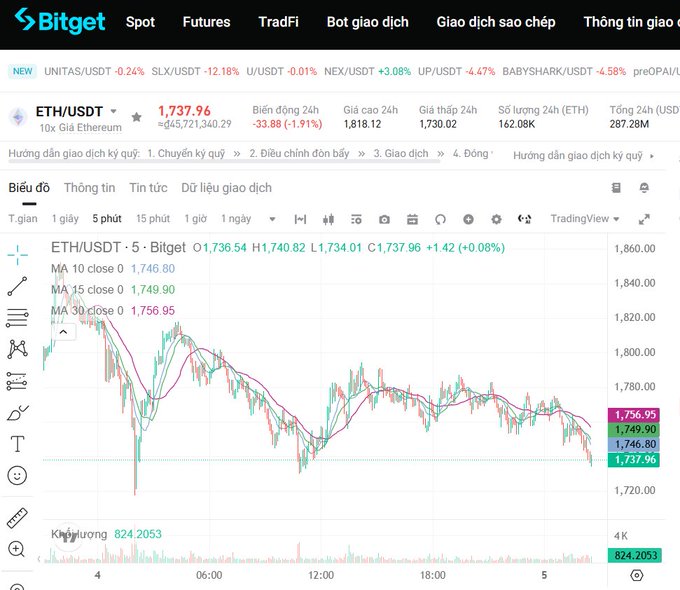Open 10x Giá Ethereum link
The width and height of the screenshot is (680, 590).
(81, 128)
